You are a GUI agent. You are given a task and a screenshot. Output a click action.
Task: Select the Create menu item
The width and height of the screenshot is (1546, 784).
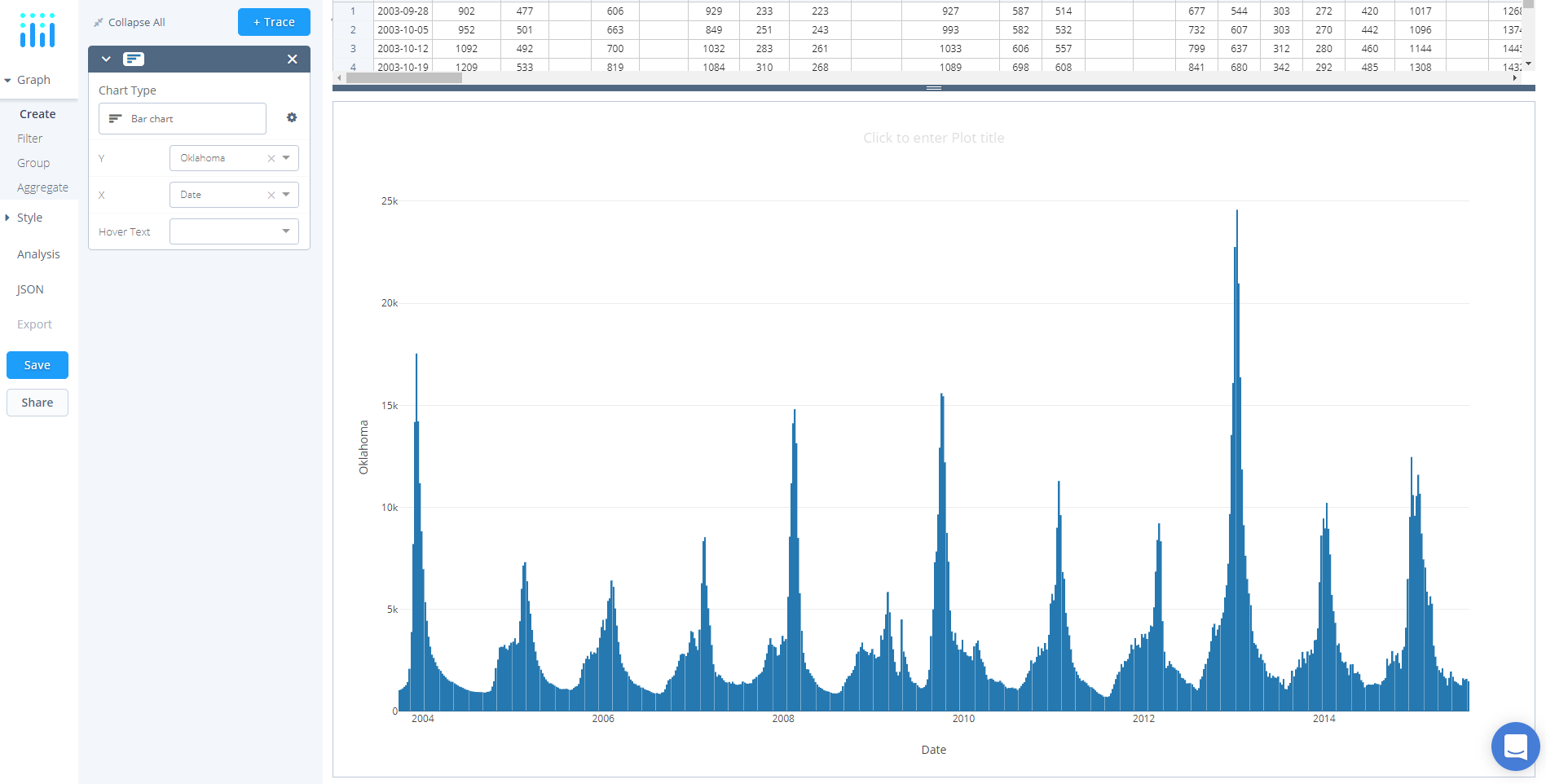coord(37,114)
